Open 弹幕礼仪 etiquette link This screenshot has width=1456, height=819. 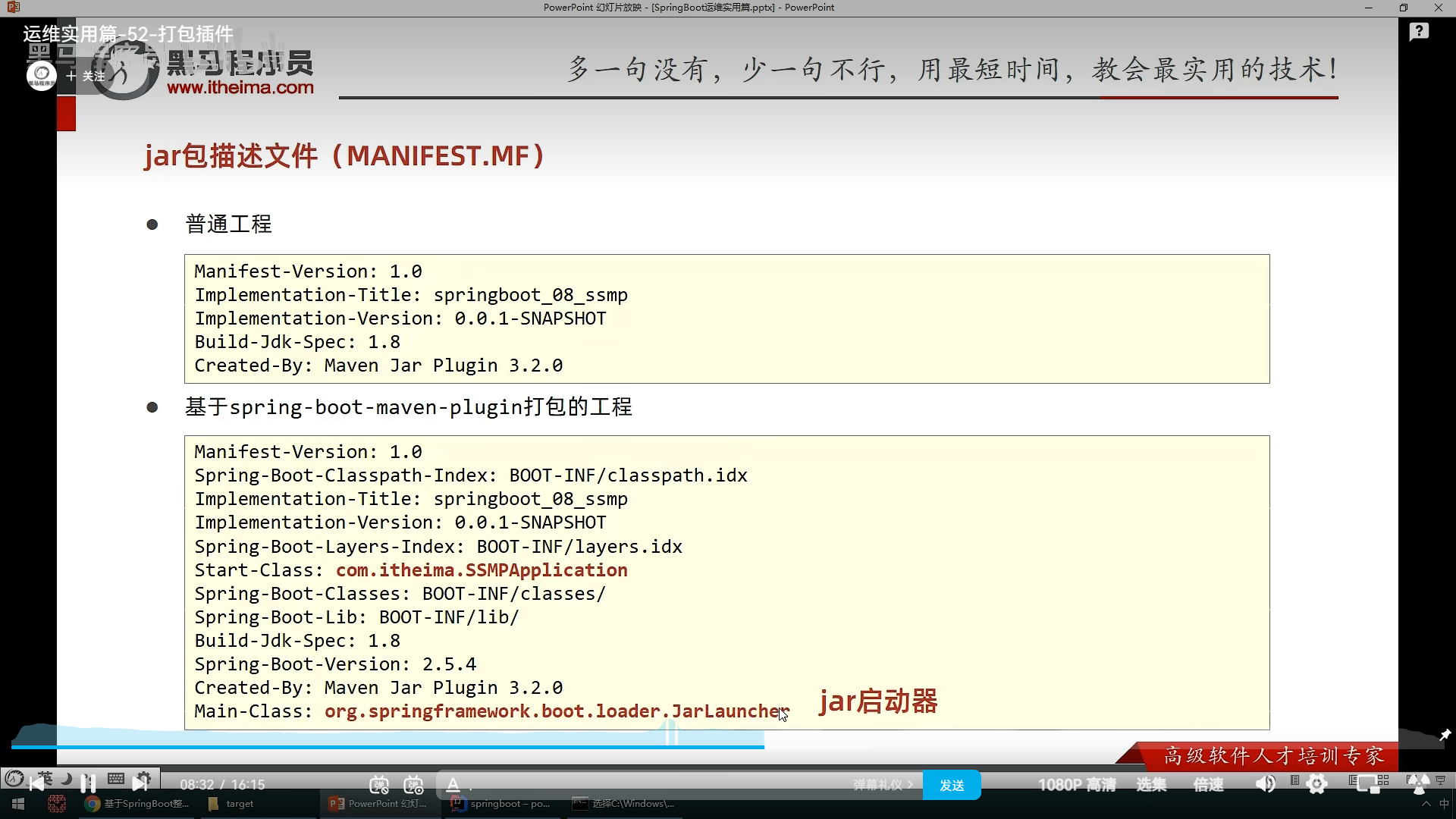coord(882,785)
